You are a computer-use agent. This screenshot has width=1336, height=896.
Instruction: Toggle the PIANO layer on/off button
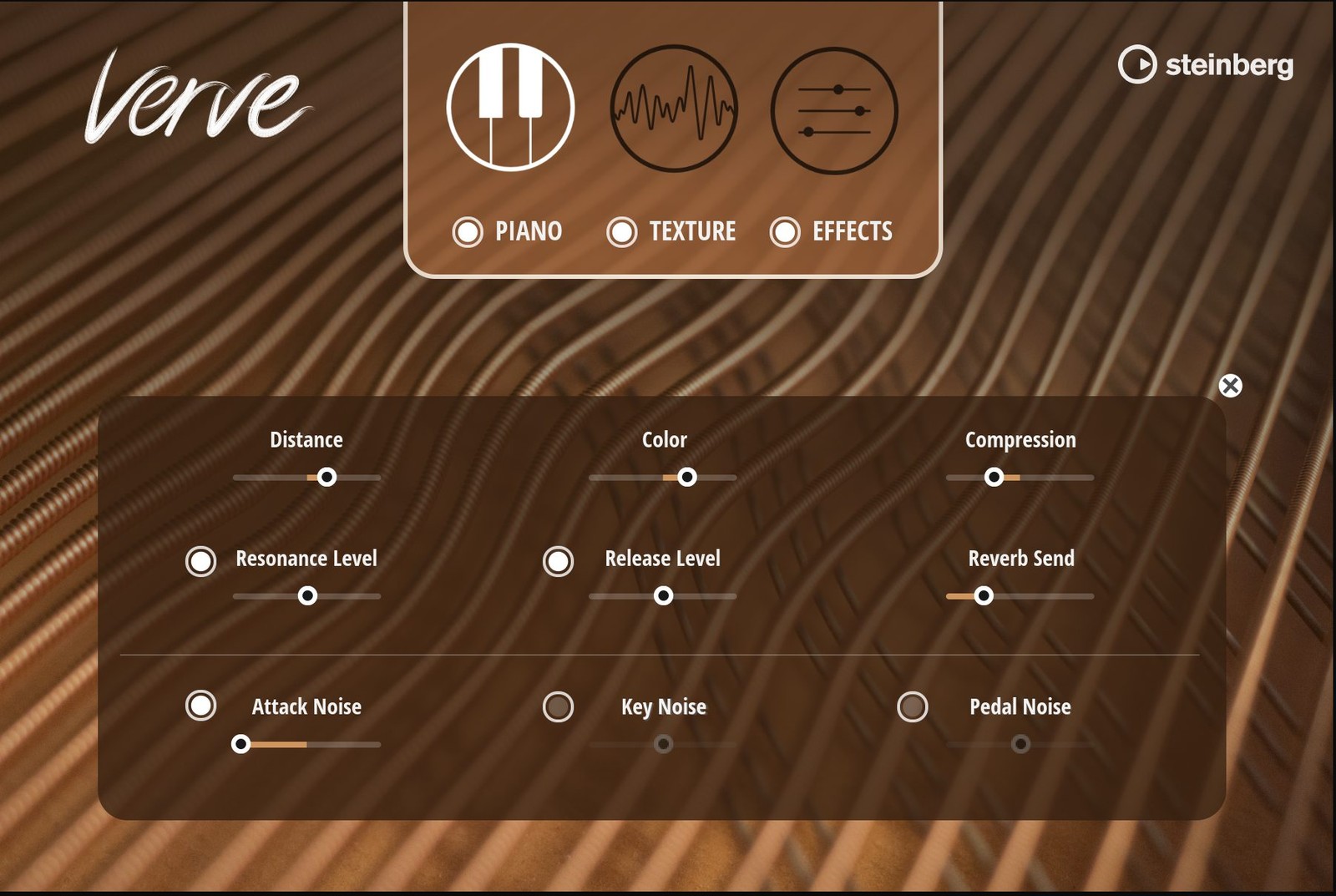pyautogui.click(x=468, y=231)
